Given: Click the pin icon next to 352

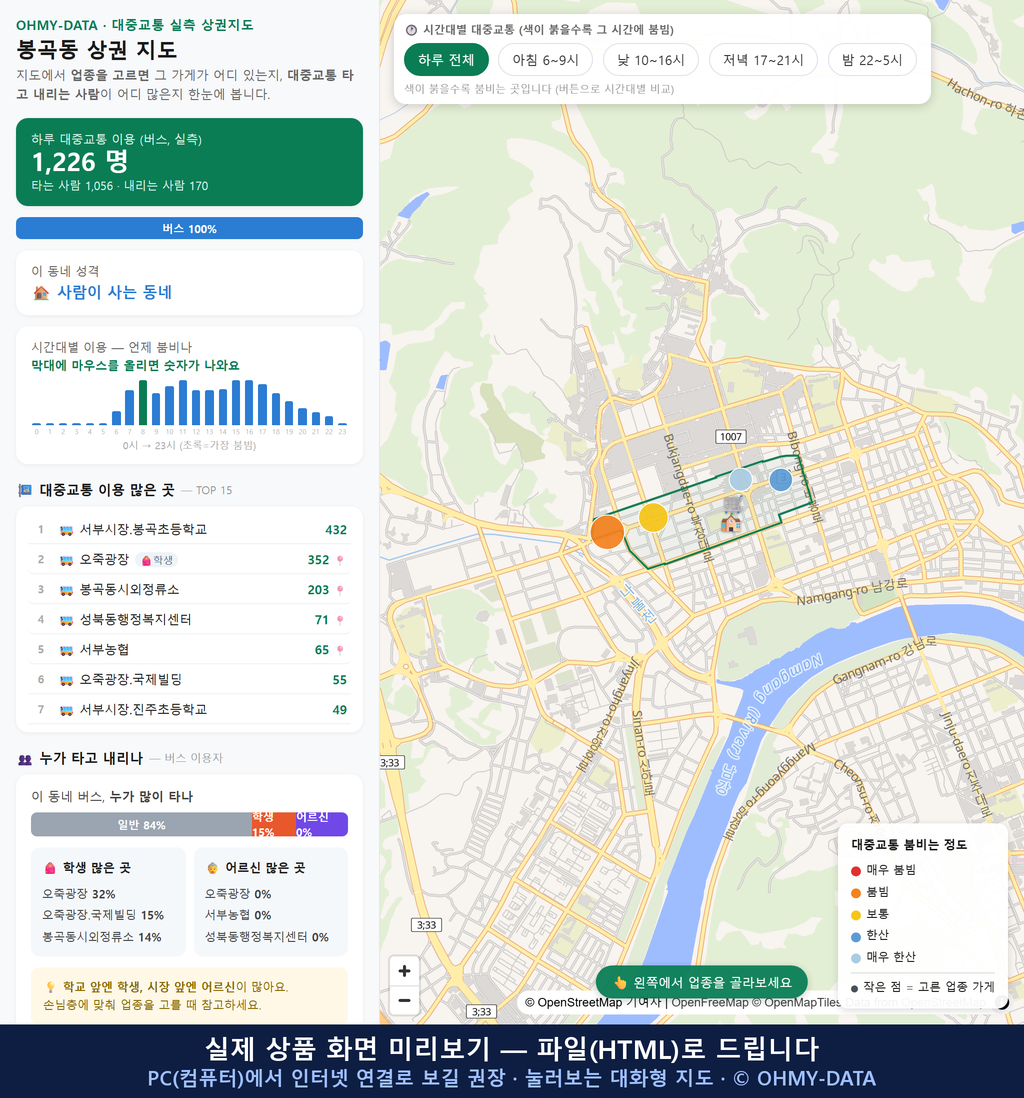Looking at the screenshot, I should [340, 560].
